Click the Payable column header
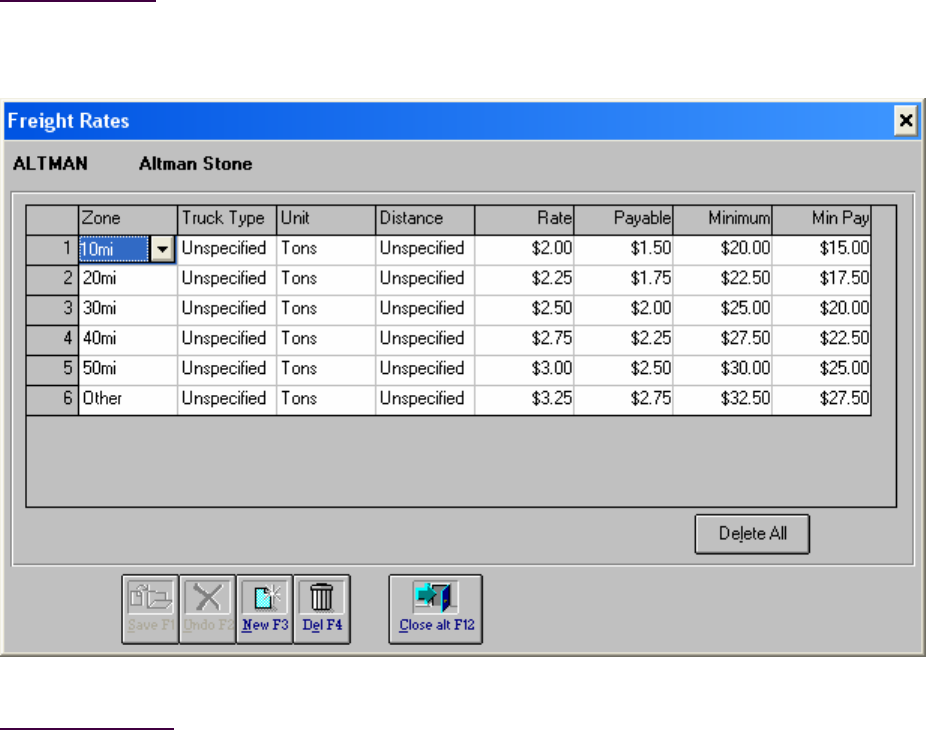 [623, 218]
